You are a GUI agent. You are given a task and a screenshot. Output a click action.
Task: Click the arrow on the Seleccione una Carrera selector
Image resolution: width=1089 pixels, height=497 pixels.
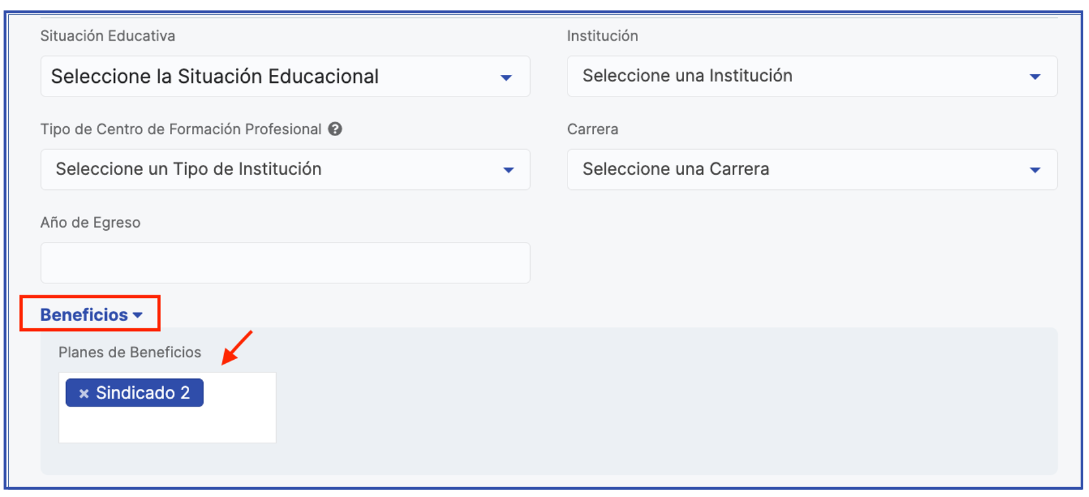[1034, 170]
